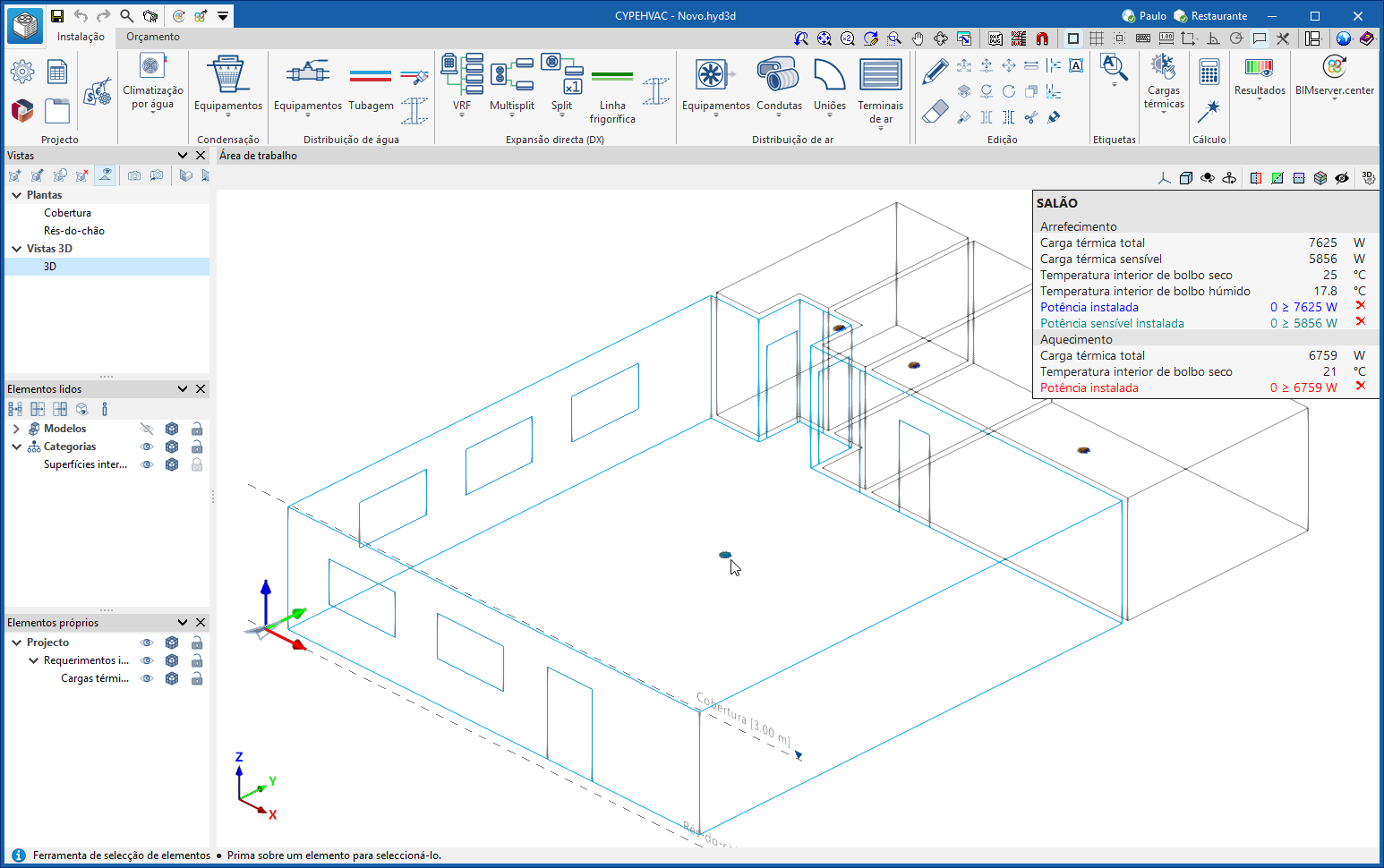This screenshot has height=868, width=1384.
Task: Open the Elementos lidos panel dropdown
Action: tap(183, 389)
